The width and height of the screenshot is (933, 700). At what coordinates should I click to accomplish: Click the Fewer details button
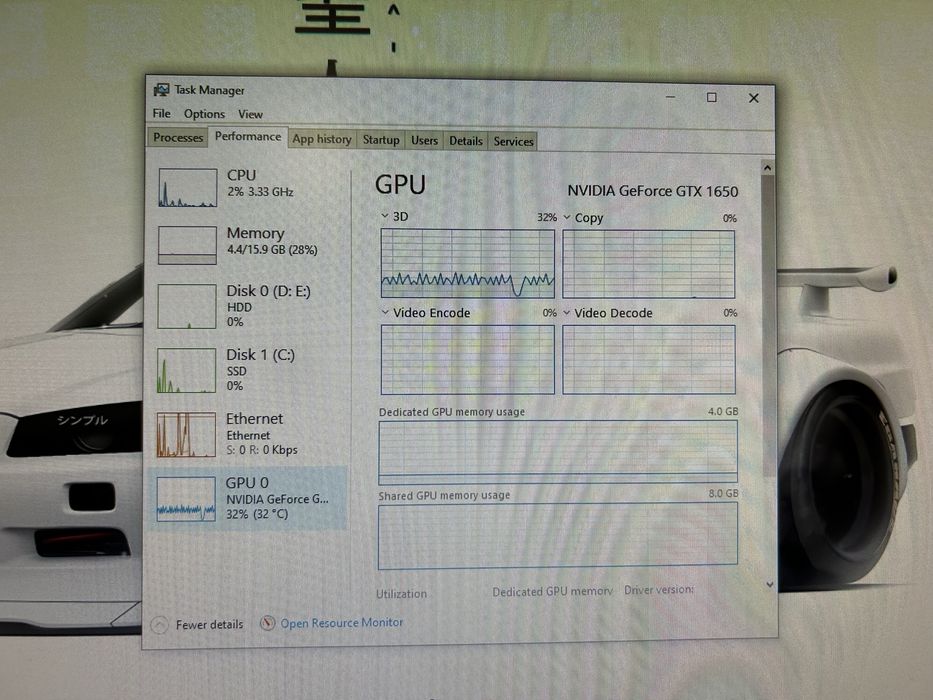198,625
